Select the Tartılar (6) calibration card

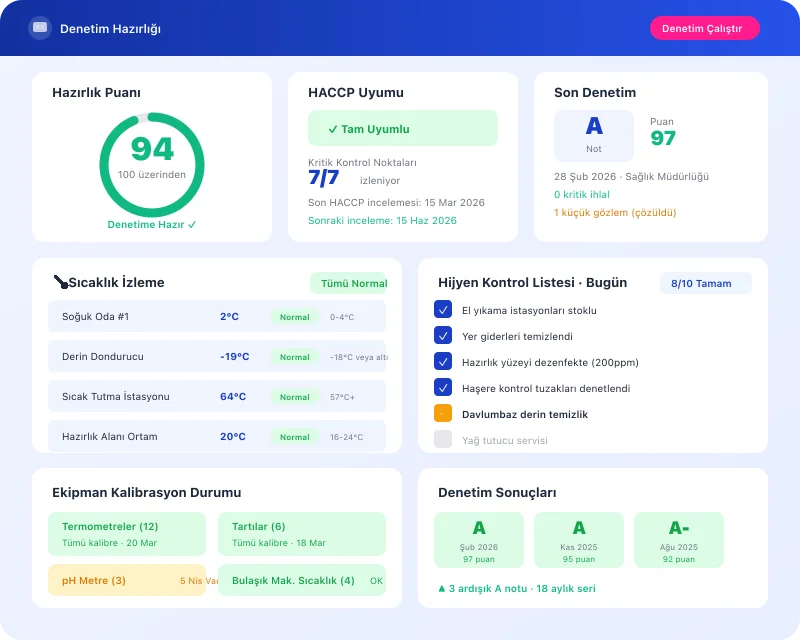(302, 535)
